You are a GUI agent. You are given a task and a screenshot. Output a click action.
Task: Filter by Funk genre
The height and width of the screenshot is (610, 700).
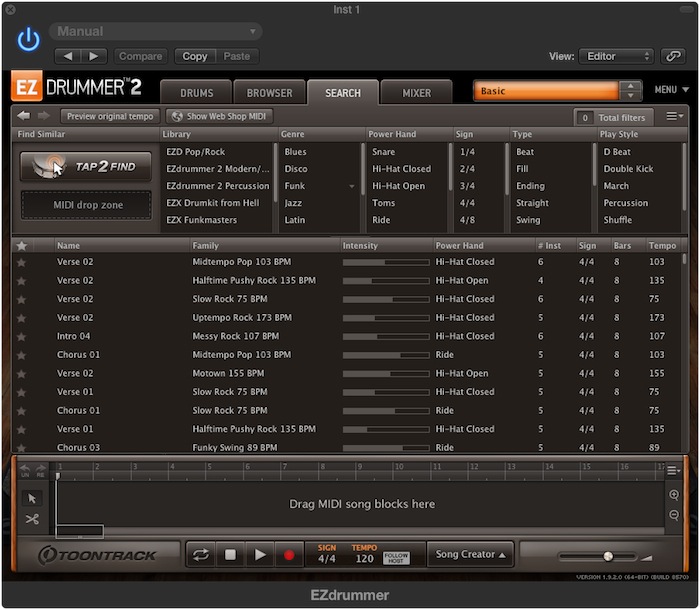tap(295, 186)
